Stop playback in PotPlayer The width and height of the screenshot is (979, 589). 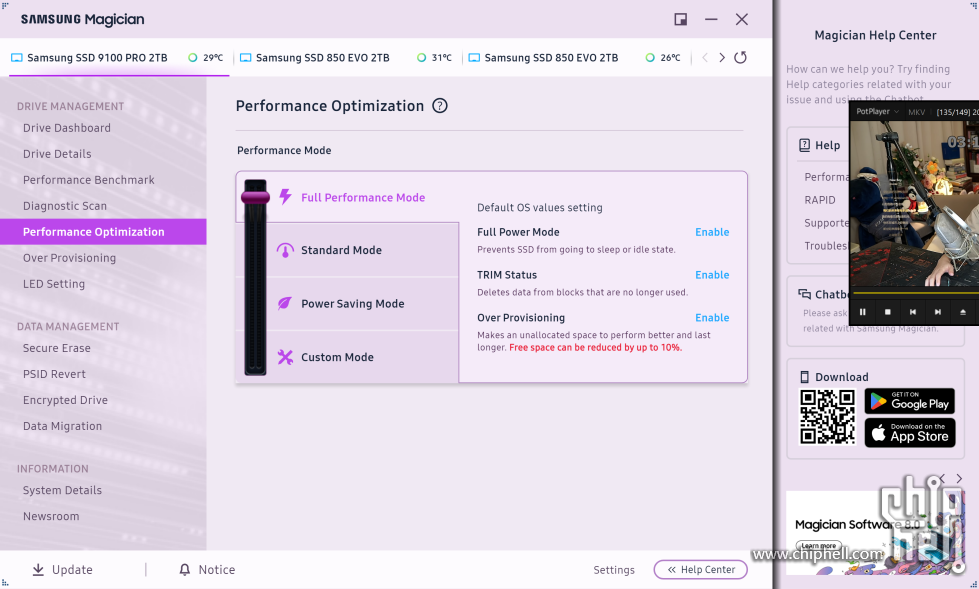888,312
